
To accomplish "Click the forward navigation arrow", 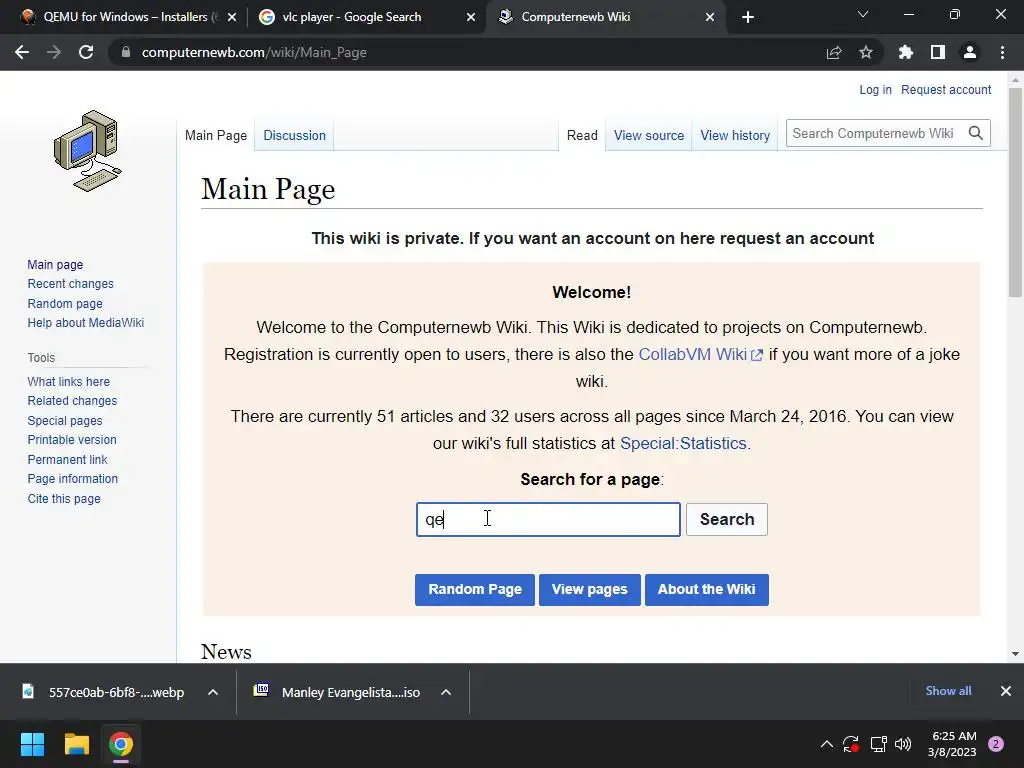I will [x=54, y=52].
